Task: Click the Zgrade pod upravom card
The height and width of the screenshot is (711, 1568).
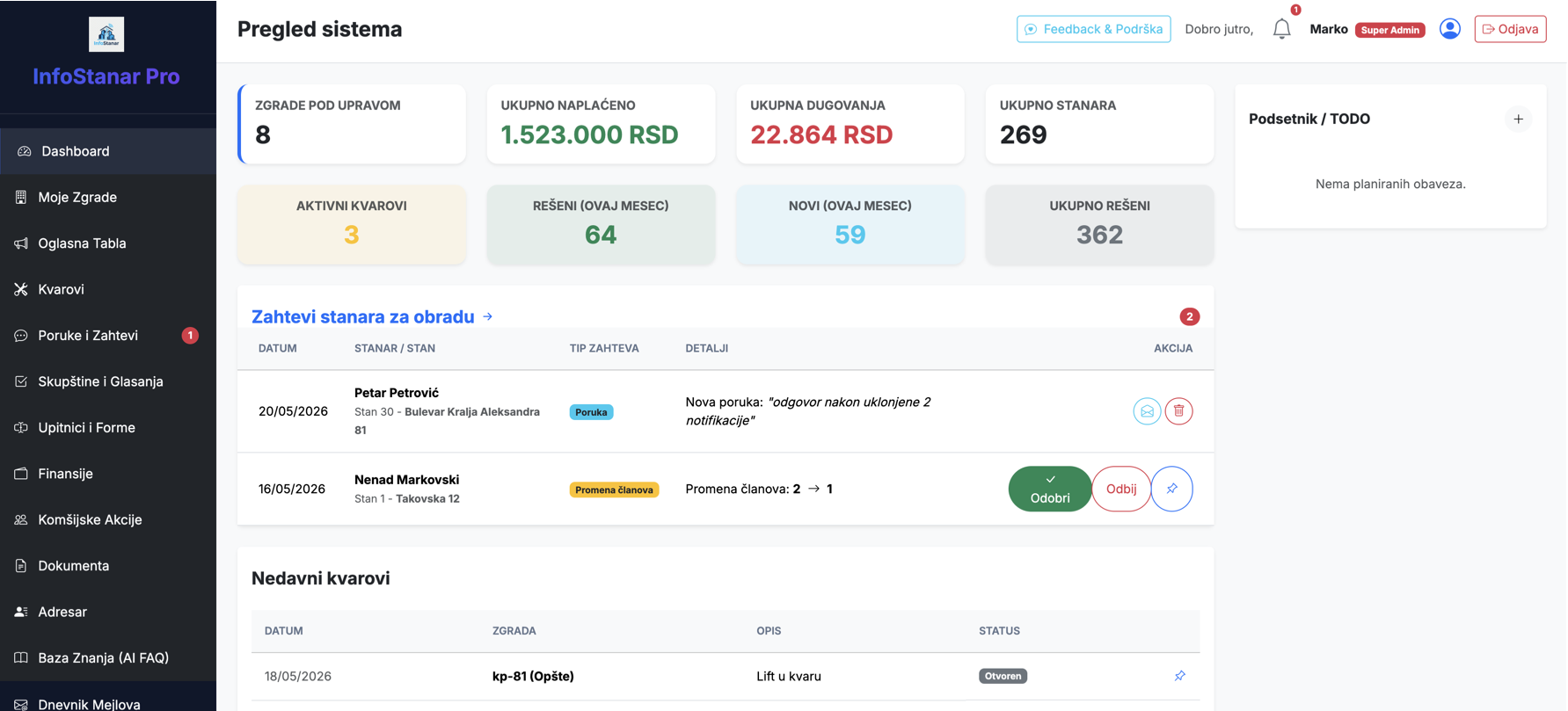Action: click(352, 124)
